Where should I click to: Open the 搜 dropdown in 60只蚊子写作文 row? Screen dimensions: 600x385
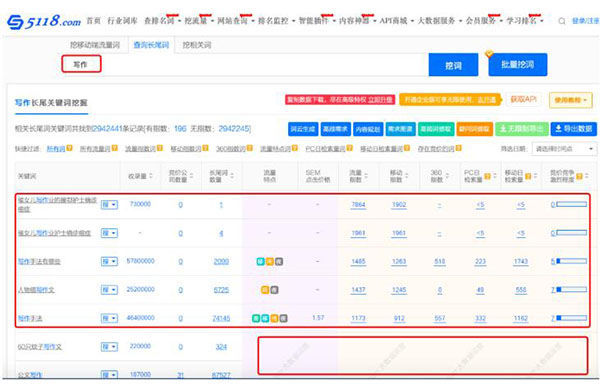point(109,347)
